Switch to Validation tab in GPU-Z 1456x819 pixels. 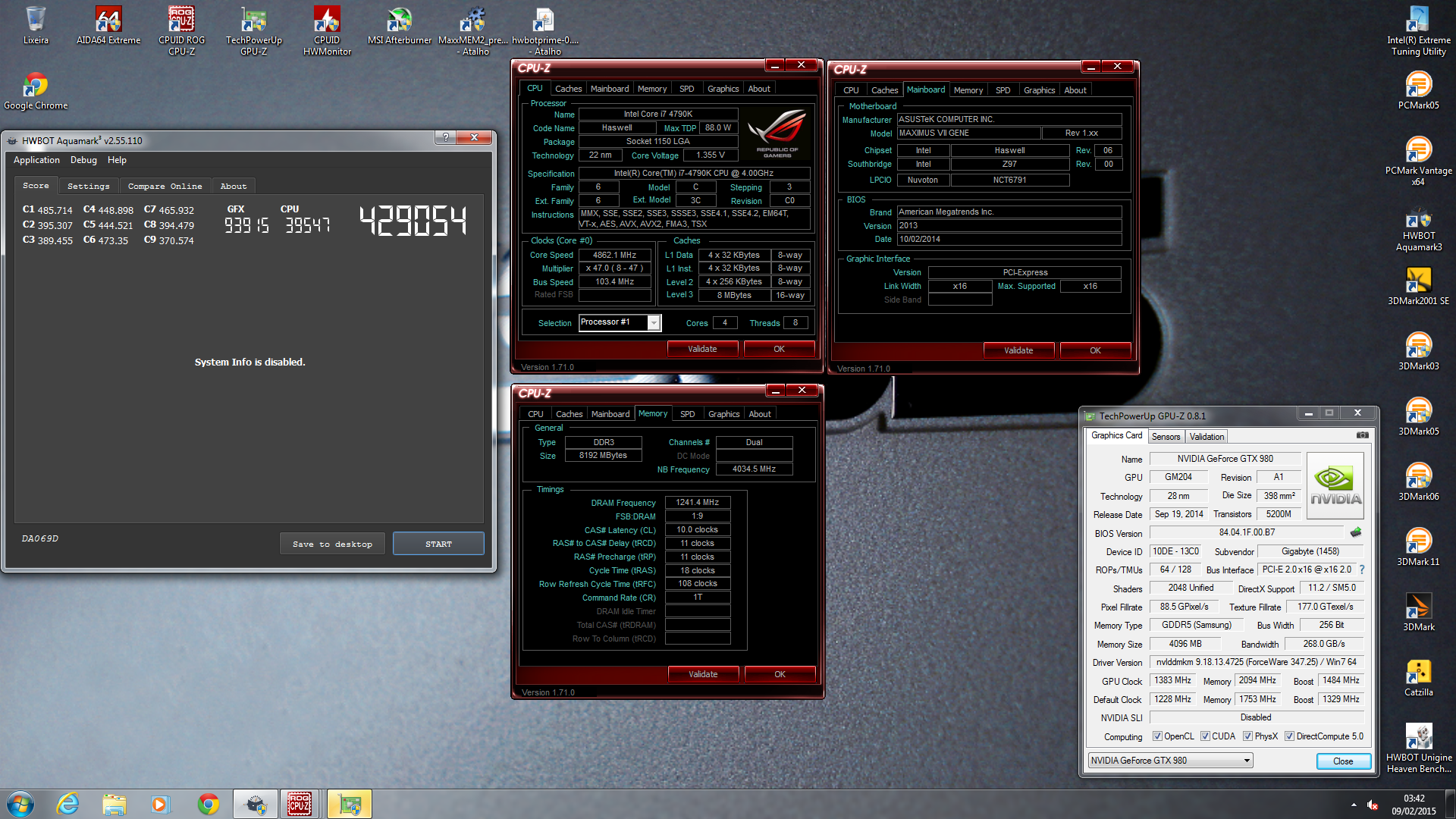(1207, 437)
